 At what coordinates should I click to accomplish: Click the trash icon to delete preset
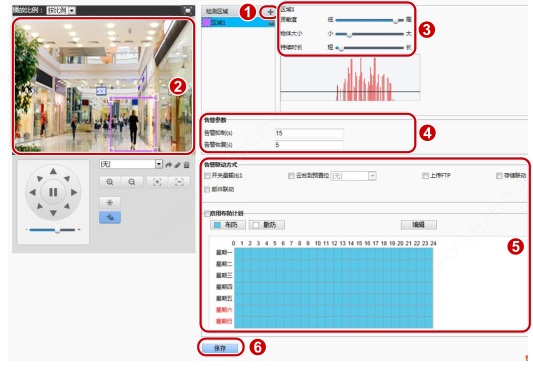186,165
